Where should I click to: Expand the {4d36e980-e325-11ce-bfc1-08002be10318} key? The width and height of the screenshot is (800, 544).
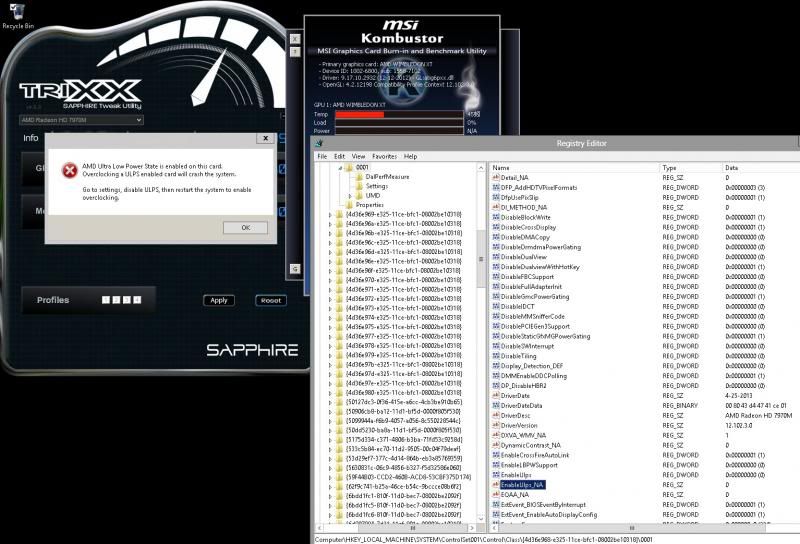(330, 392)
